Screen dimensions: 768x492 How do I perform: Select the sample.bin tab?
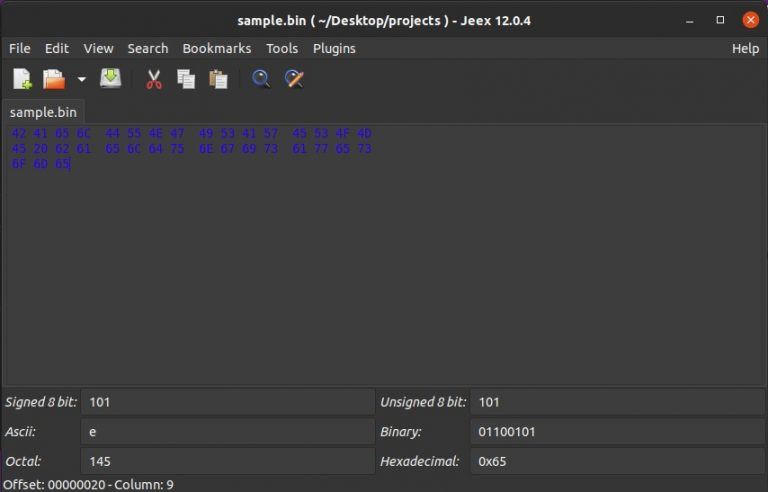(43, 112)
